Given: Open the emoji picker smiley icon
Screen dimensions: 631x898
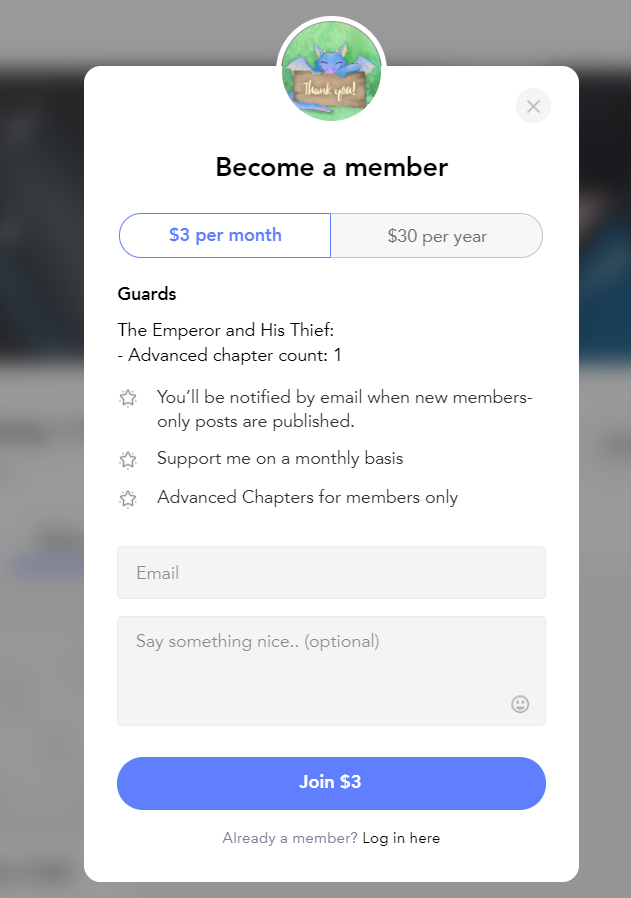Looking at the screenshot, I should (x=520, y=704).
